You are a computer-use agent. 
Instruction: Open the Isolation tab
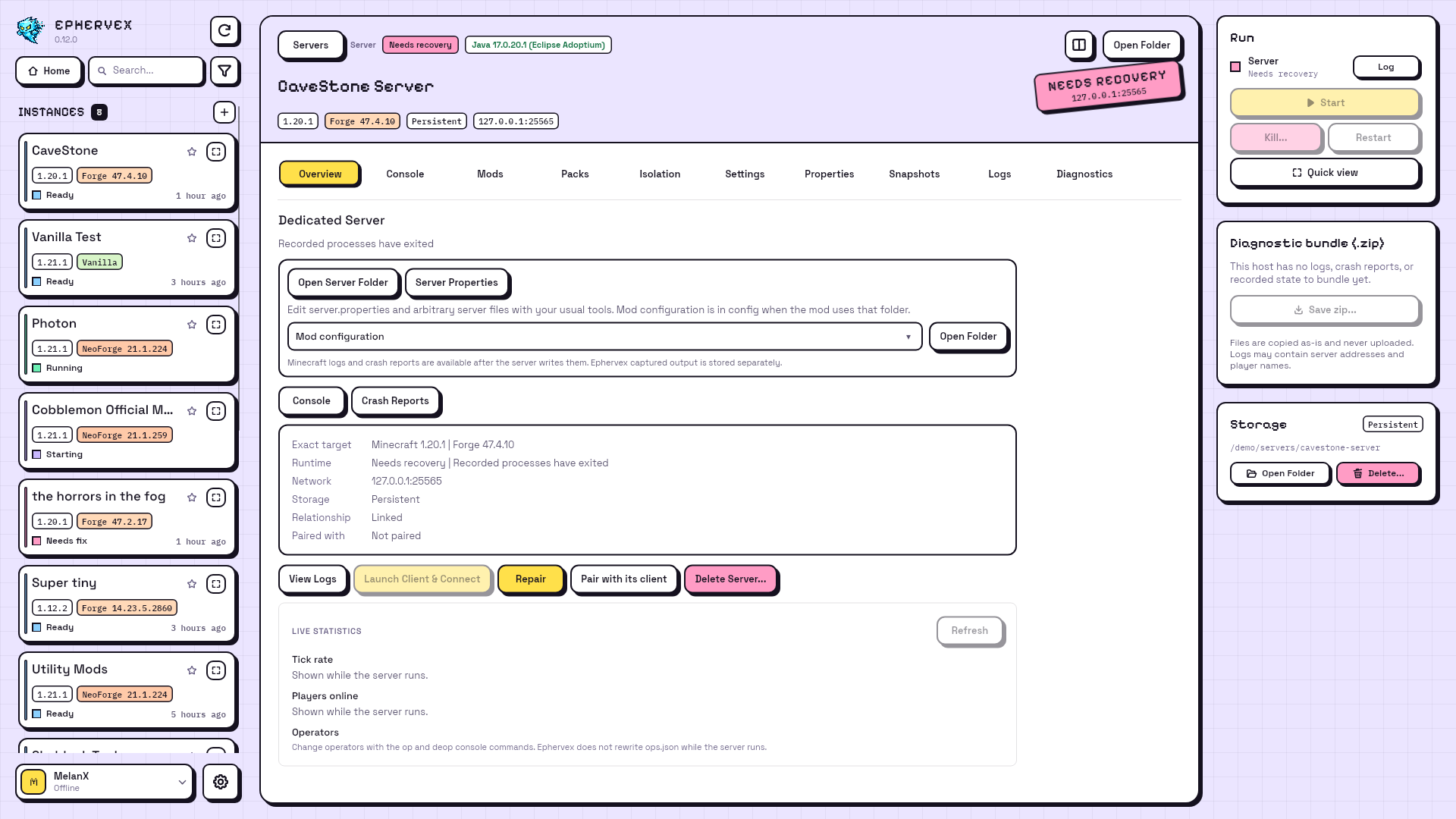click(660, 174)
